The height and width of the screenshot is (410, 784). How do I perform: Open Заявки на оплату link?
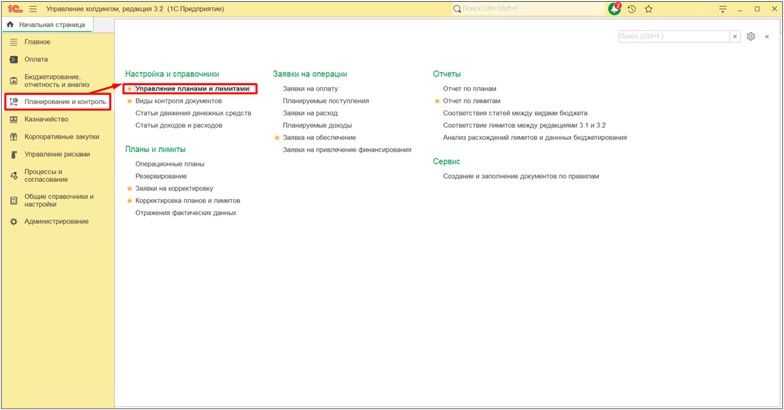click(310, 89)
